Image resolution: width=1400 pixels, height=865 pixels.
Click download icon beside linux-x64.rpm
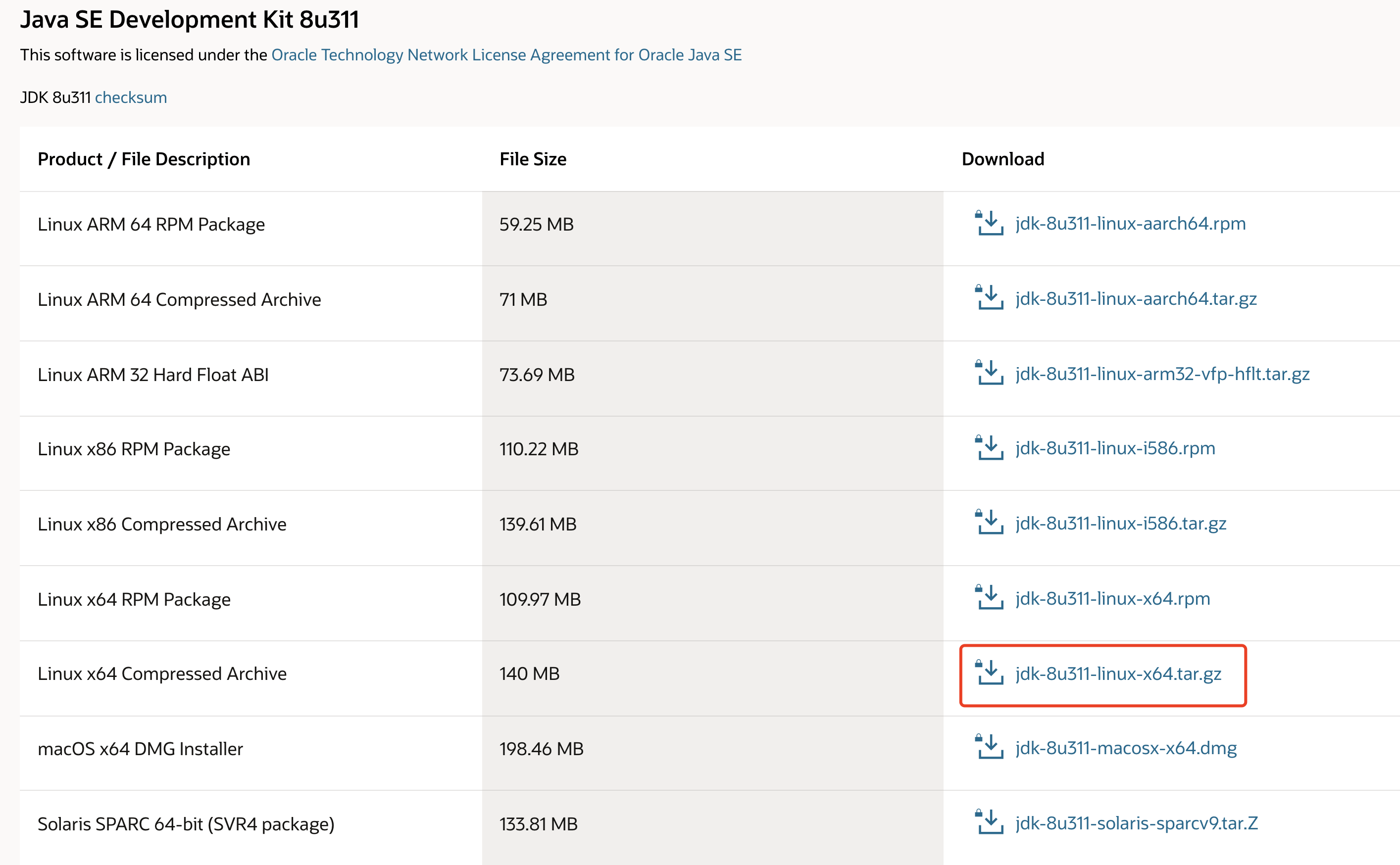point(989,598)
